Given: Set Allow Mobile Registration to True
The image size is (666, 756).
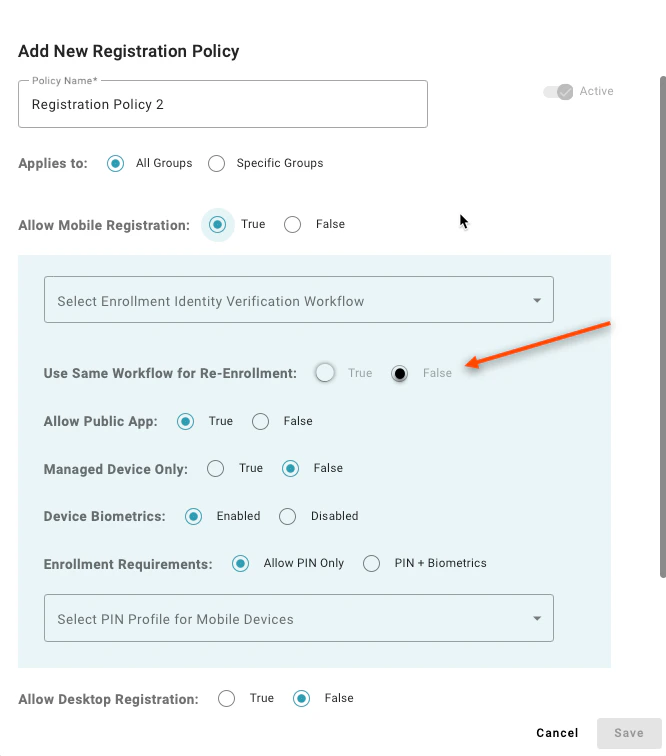Looking at the screenshot, I should [217, 224].
